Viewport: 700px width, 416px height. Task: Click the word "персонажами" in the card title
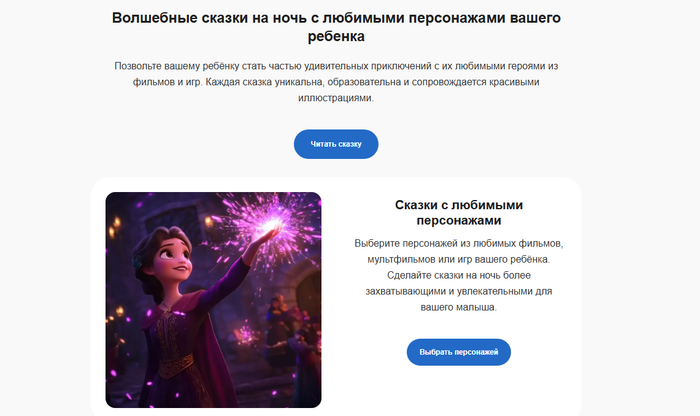[x=459, y=221]
